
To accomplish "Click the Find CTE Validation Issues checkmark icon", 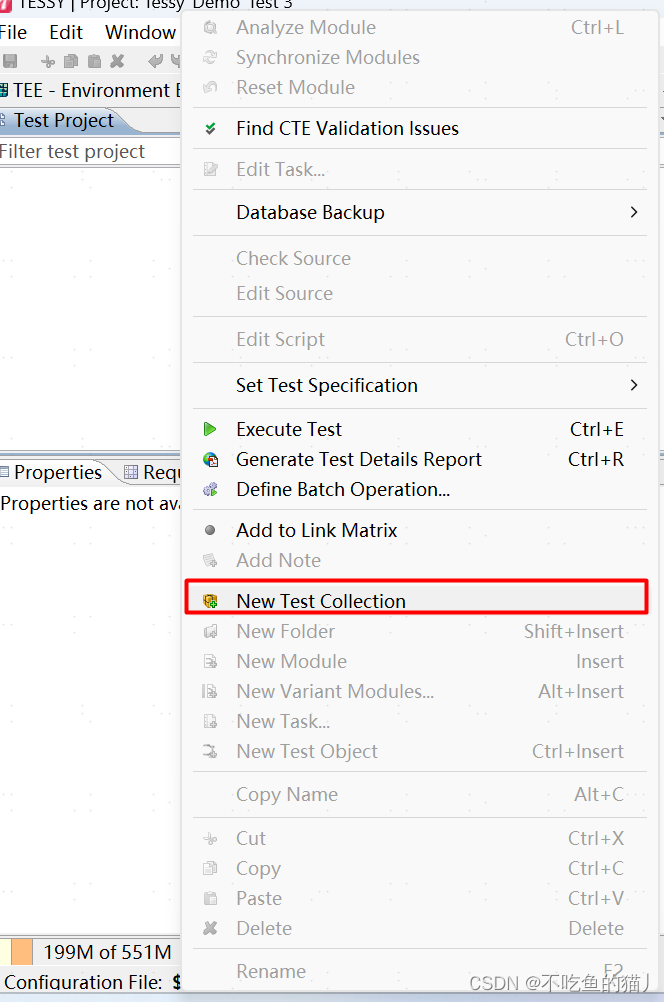I will (x=210, y=128).
